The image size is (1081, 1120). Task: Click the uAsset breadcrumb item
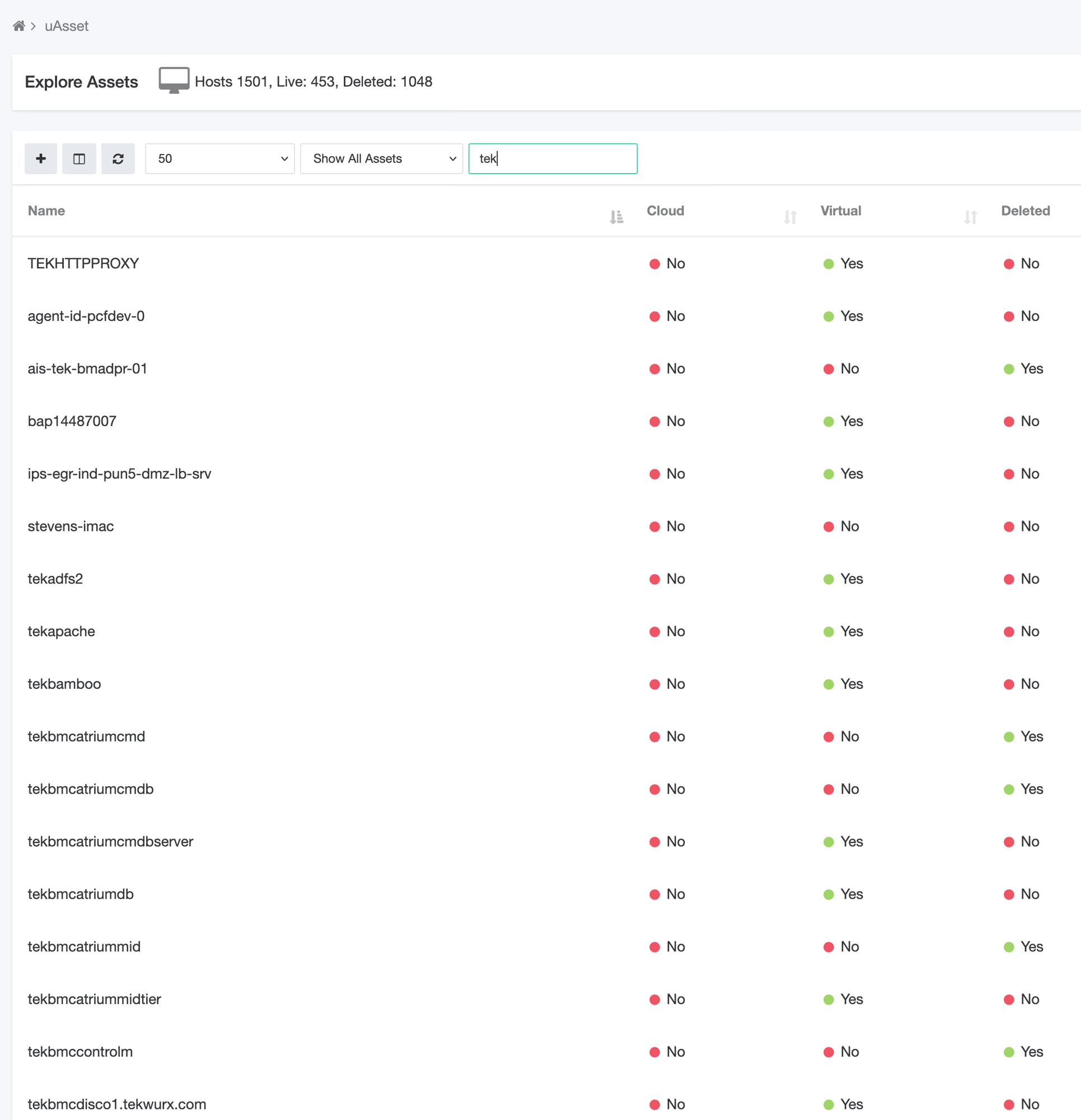click(66, 26)
